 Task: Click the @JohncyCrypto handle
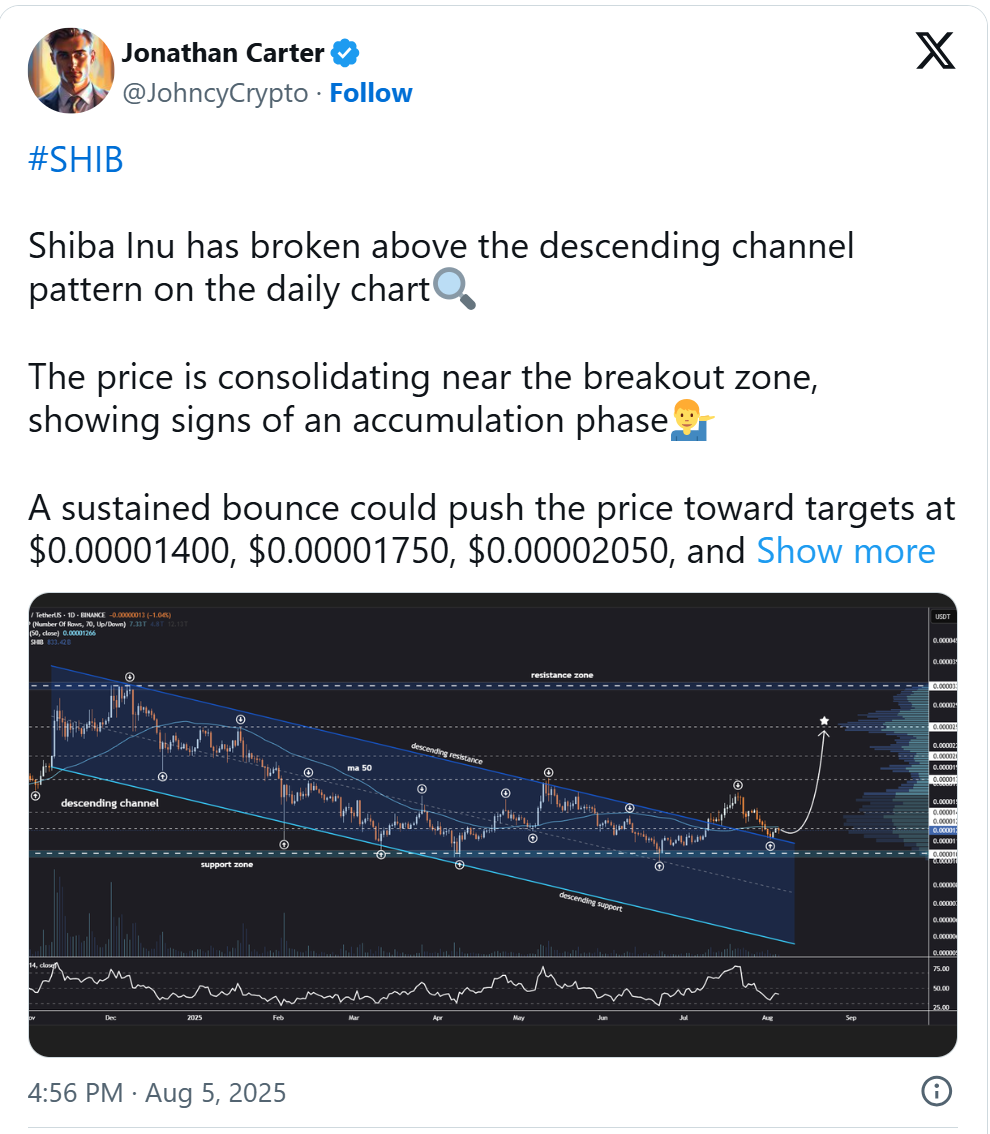[215, 93]
